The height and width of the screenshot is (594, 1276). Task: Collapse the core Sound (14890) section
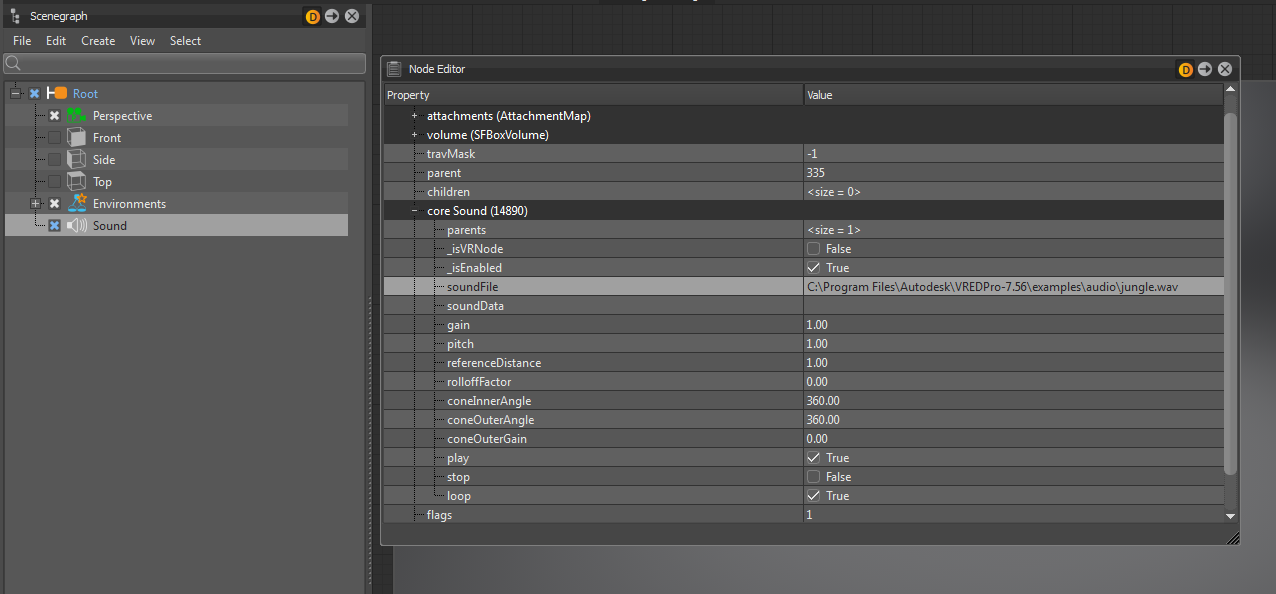click(x=414, y=211)
